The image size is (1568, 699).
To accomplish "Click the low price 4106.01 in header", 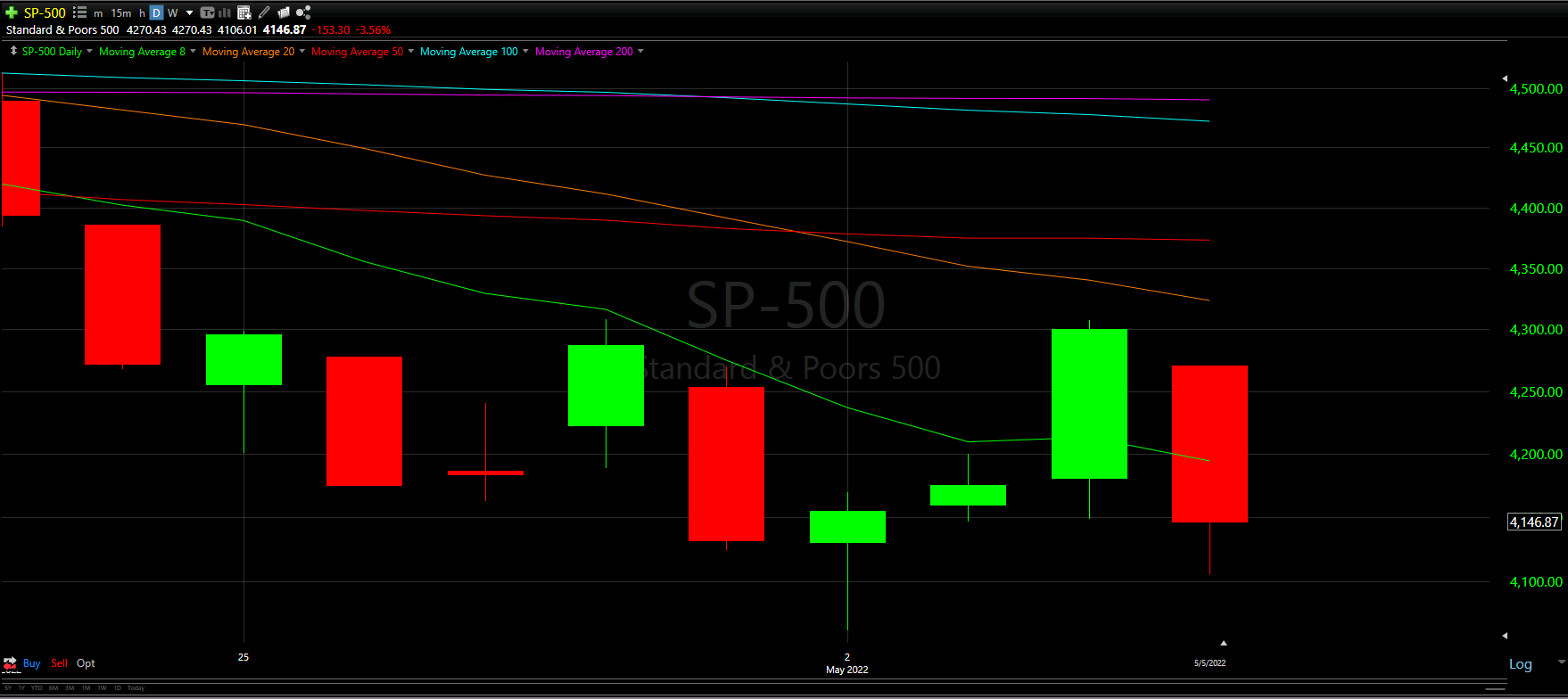I will (237, 30).
